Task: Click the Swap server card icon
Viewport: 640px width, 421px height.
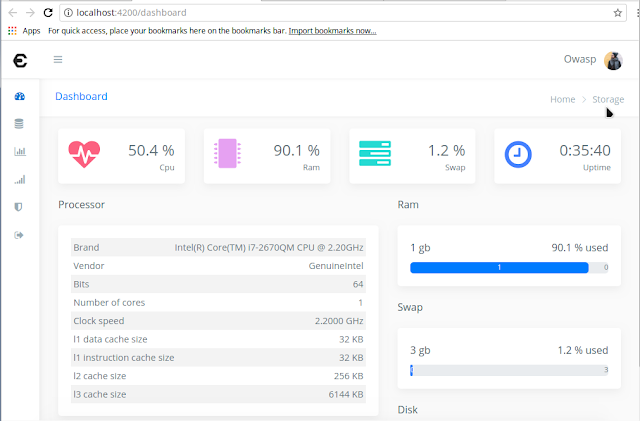Action: (375, 154)
